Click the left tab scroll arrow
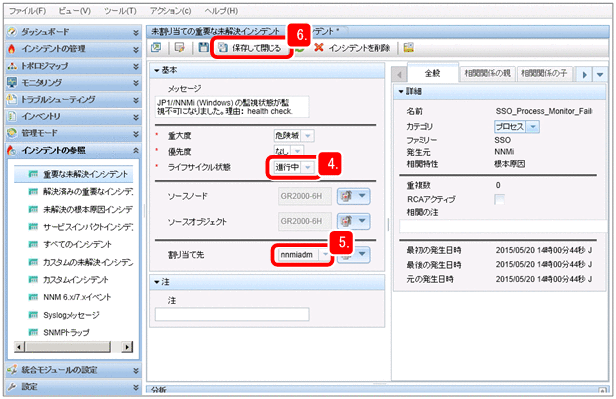Image resolution: width=616 pixels, height=399 pixels. [400, 74]
